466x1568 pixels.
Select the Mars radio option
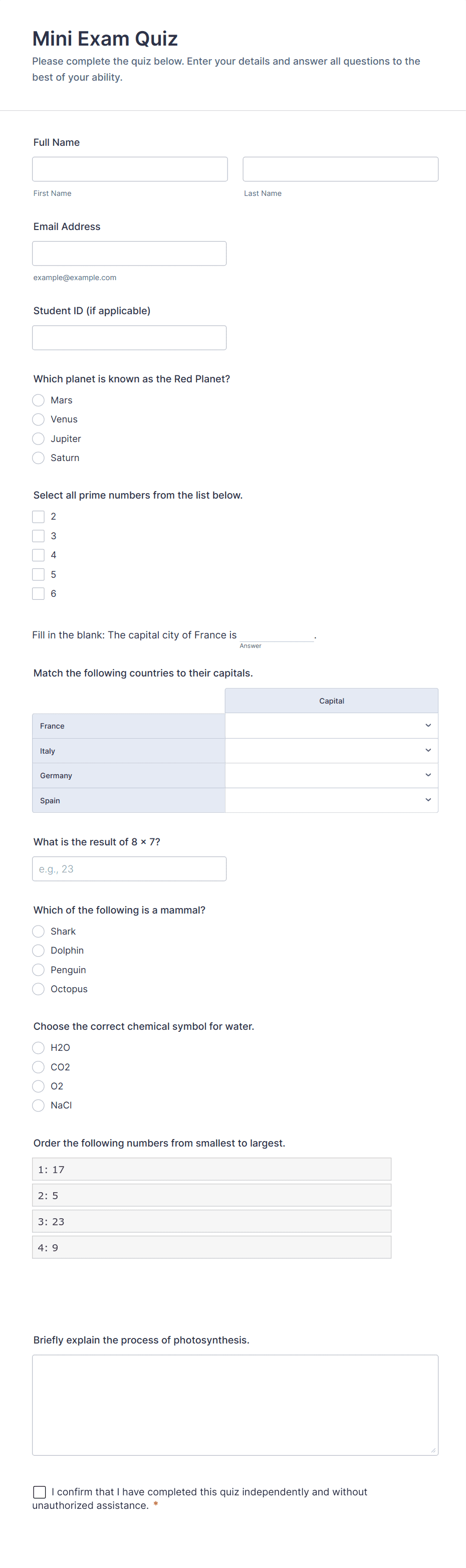pos(38,400)
